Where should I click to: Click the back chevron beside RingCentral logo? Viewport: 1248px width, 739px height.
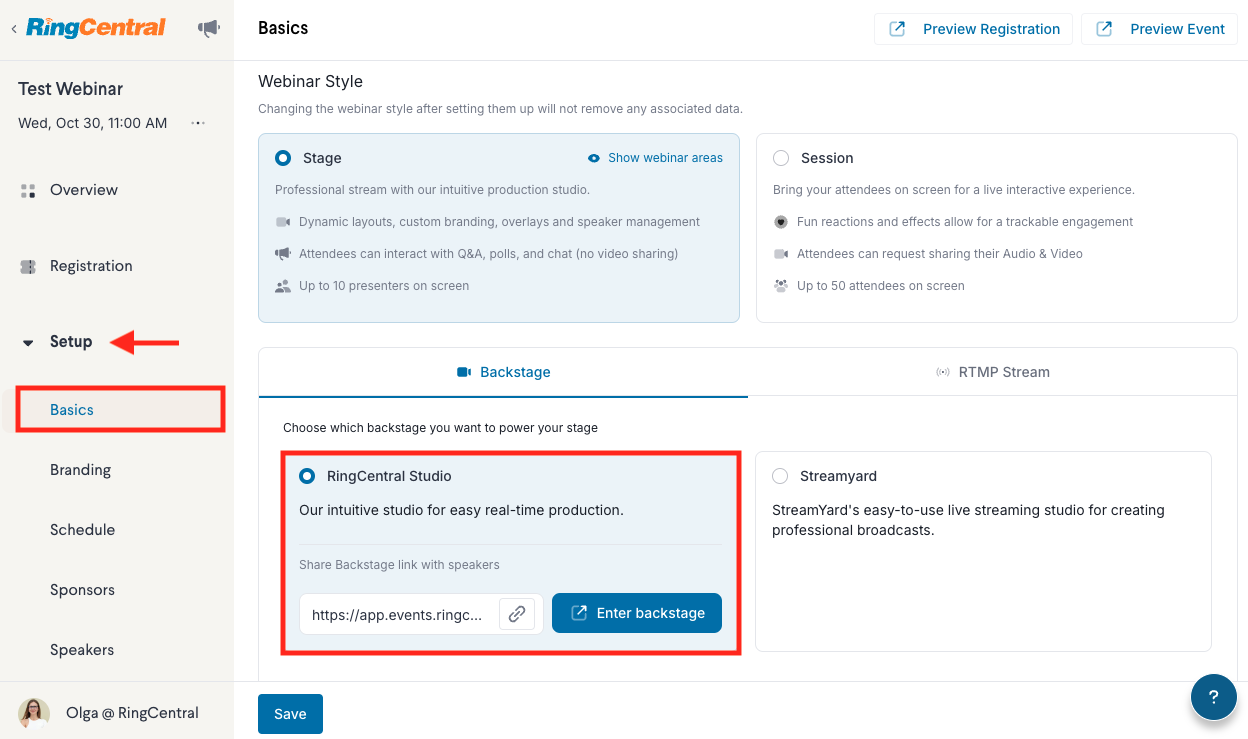14,29
